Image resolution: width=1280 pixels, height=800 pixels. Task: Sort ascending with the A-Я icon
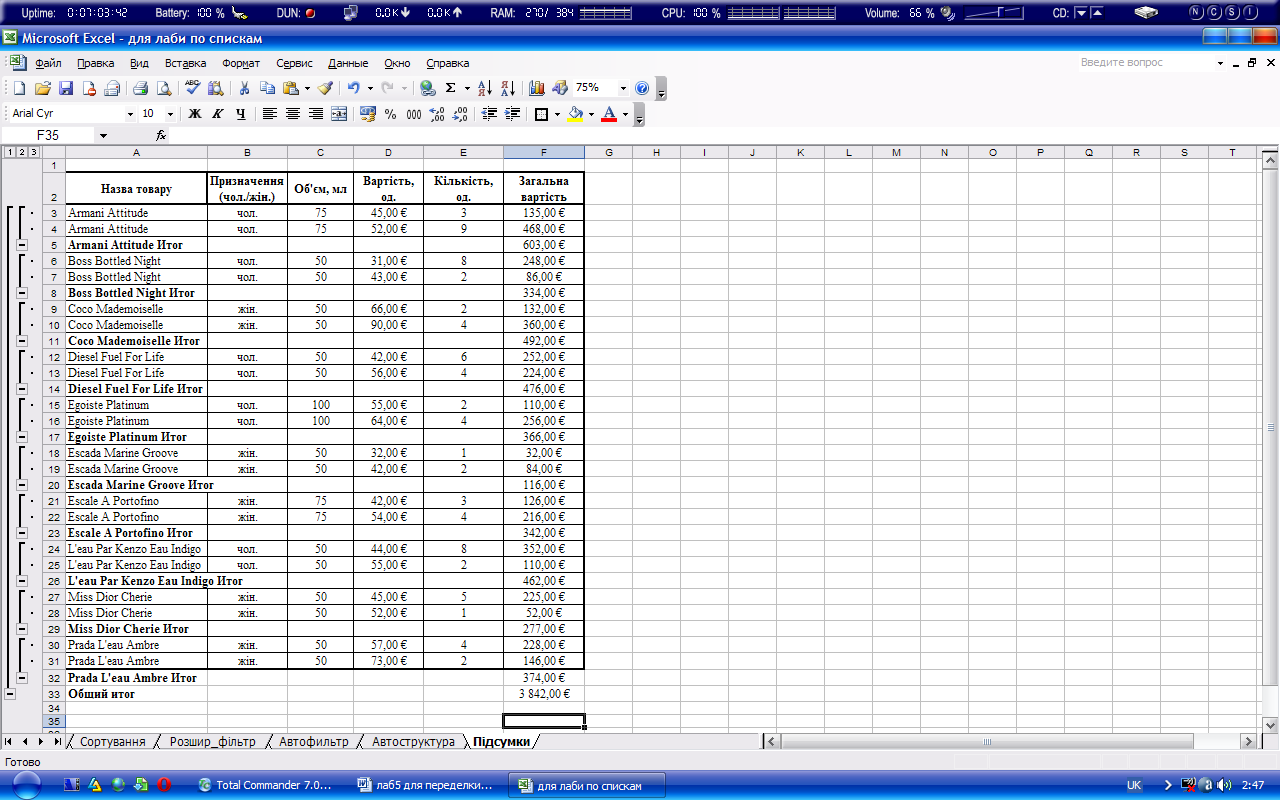pos(485,88)
